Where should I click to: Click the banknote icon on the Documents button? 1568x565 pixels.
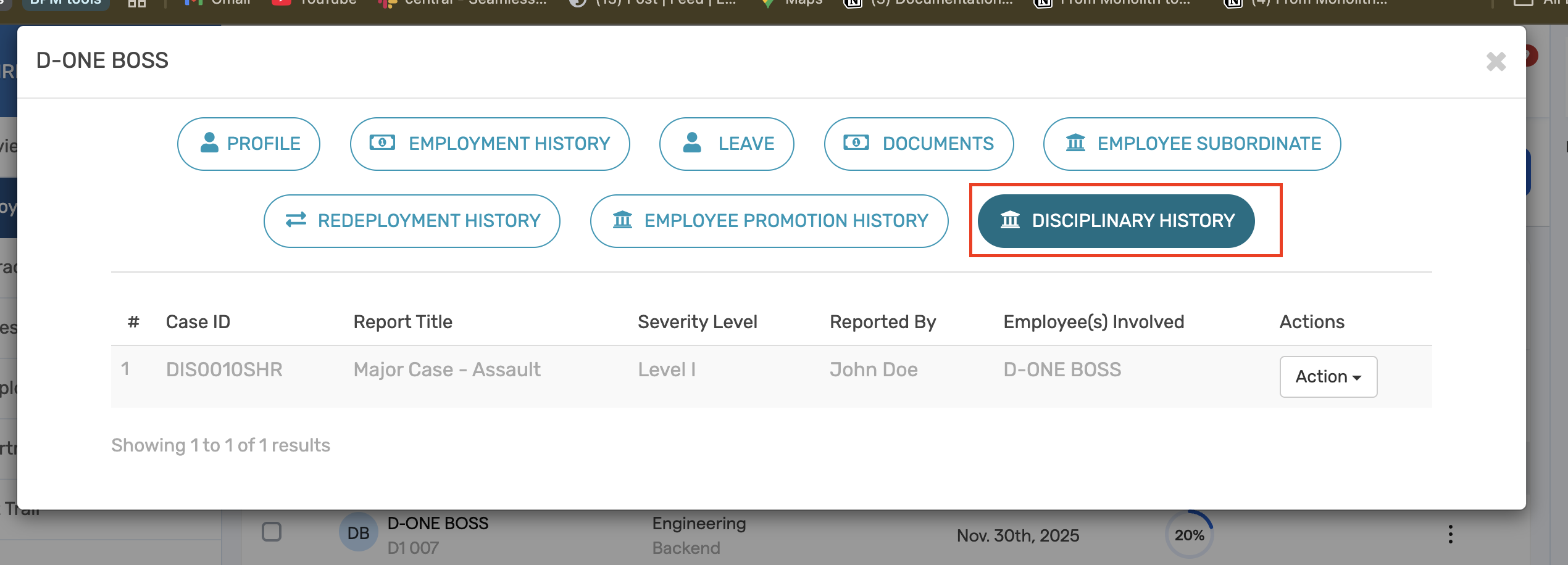click(856, 143)
